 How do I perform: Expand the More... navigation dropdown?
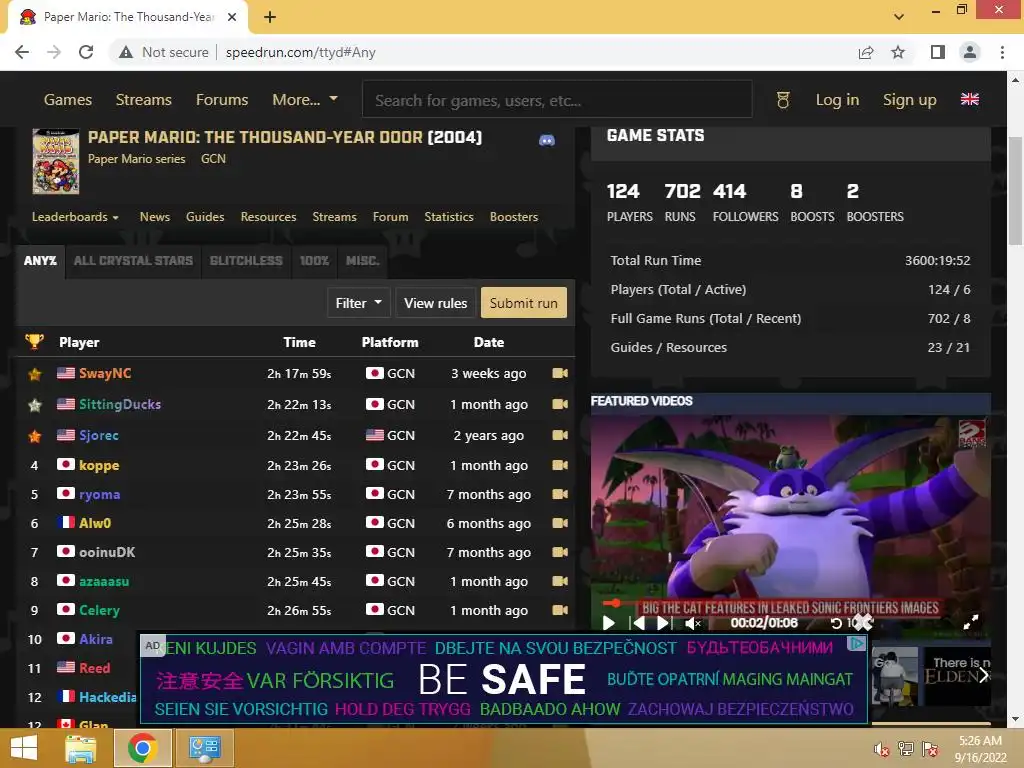pyautogui.click(x=305, y=99)
